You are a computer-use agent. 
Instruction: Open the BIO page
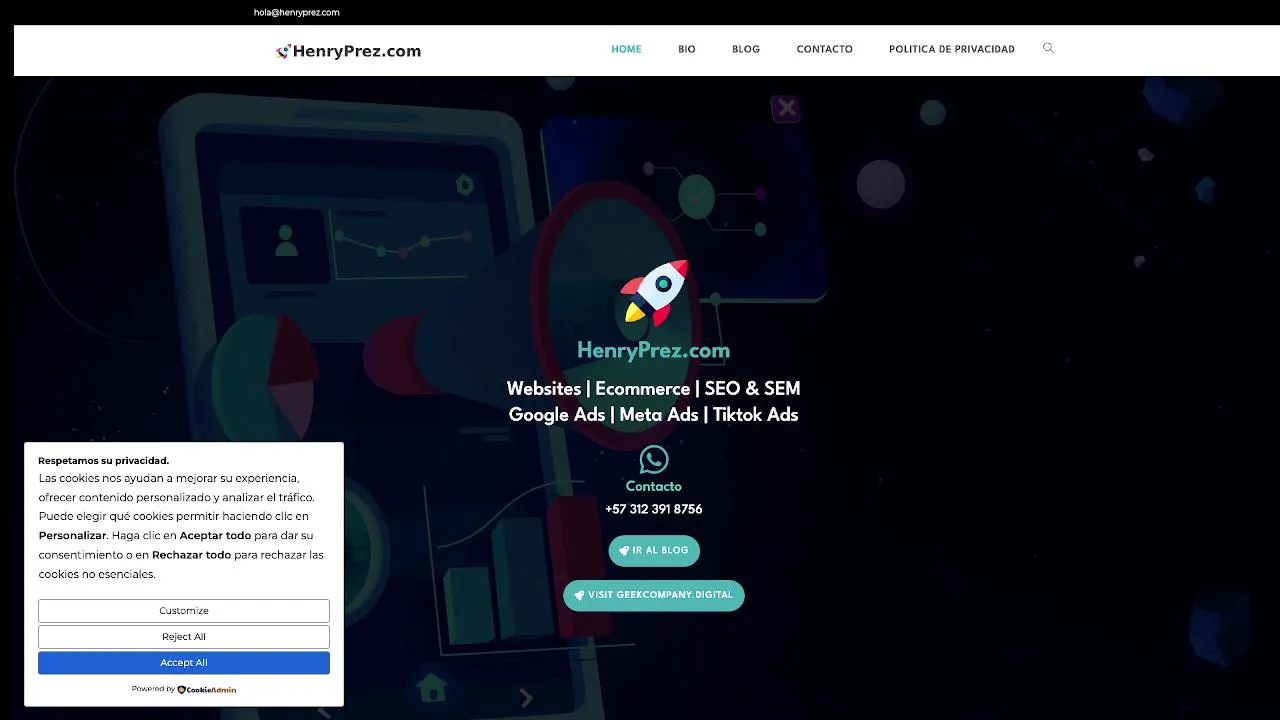click(687, 49)
